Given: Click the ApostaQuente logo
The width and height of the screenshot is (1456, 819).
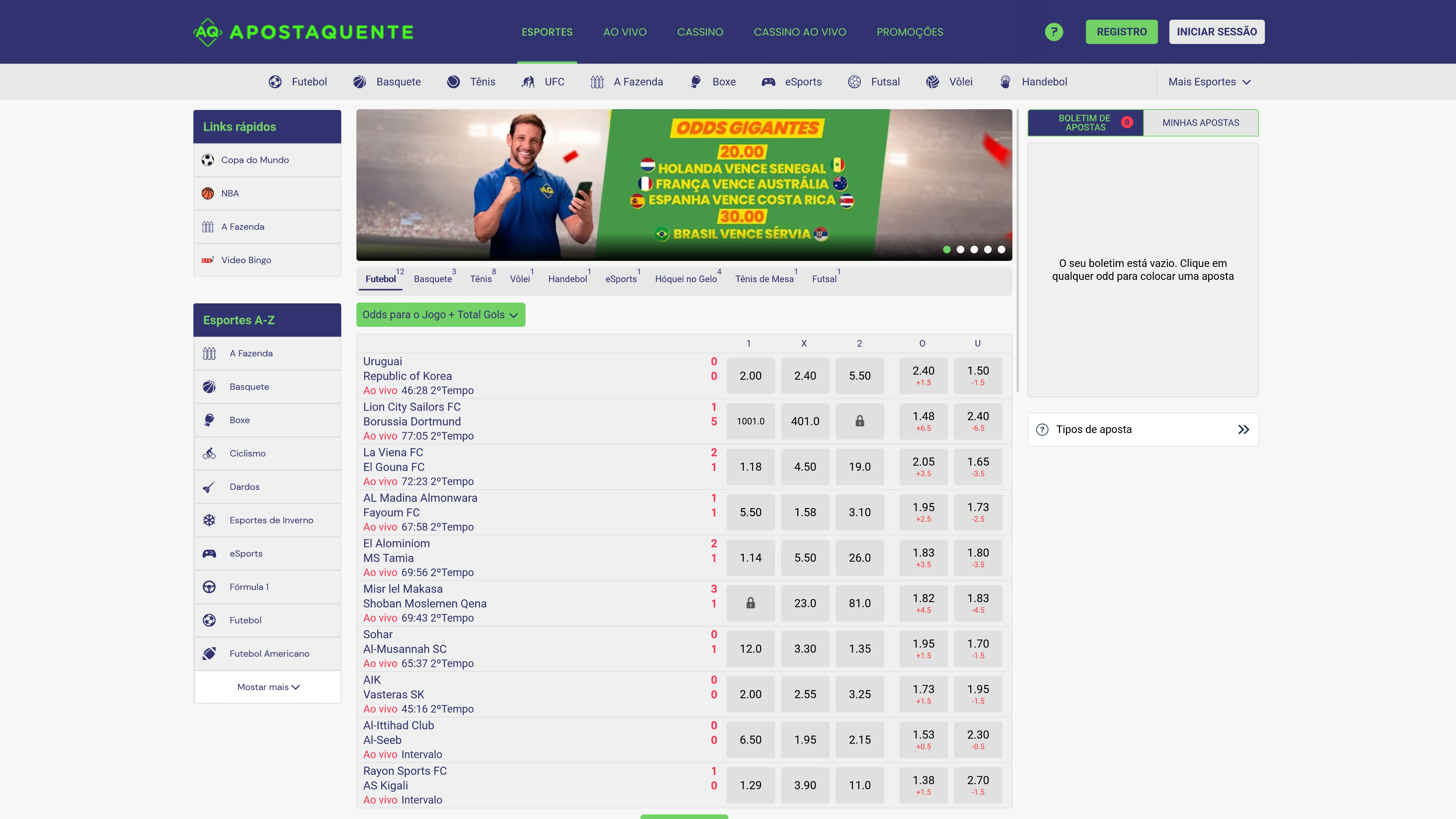Looking at the screenshot, I should (x=304, y=32).
